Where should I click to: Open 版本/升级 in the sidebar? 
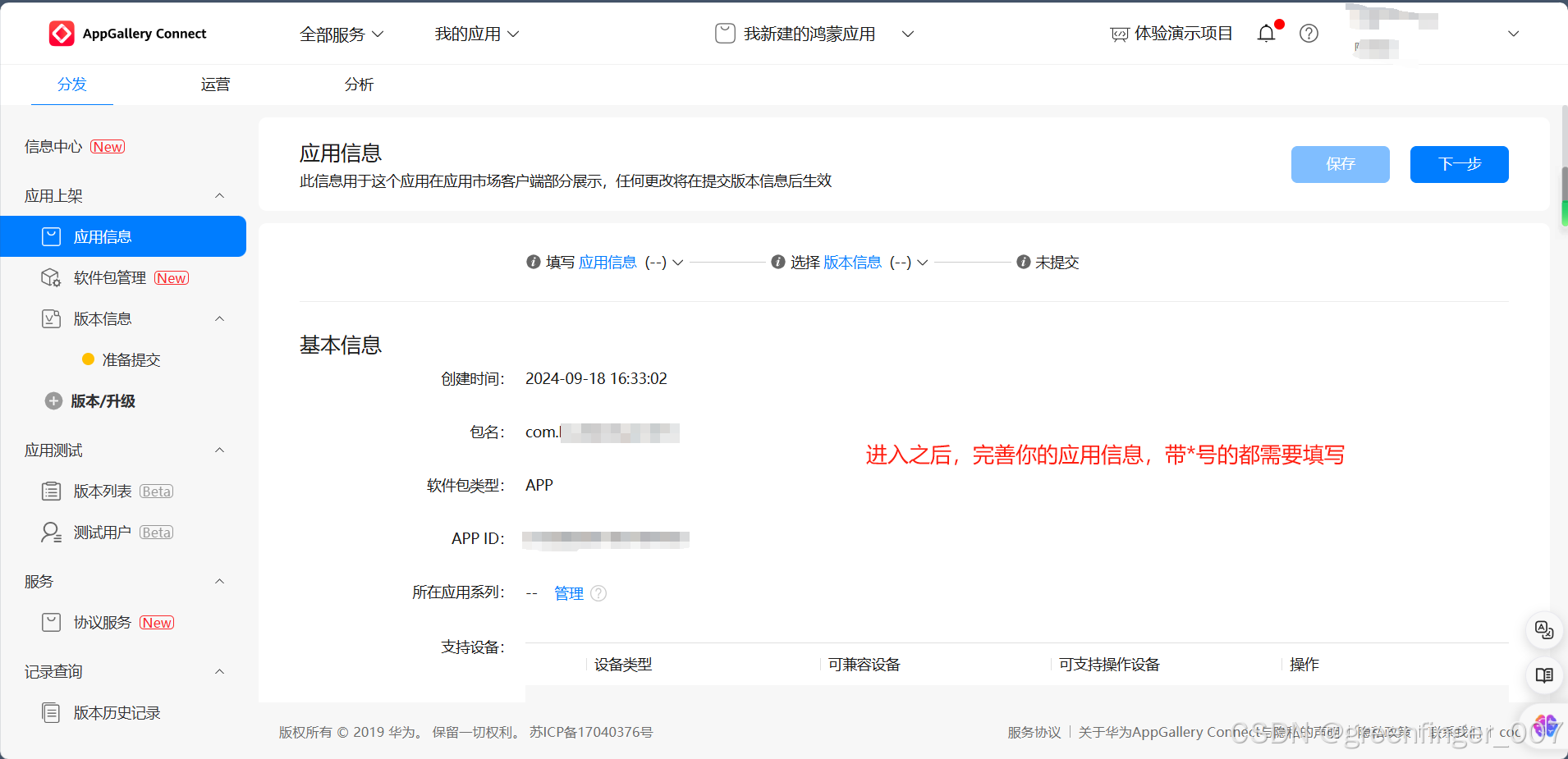point(103,400)
